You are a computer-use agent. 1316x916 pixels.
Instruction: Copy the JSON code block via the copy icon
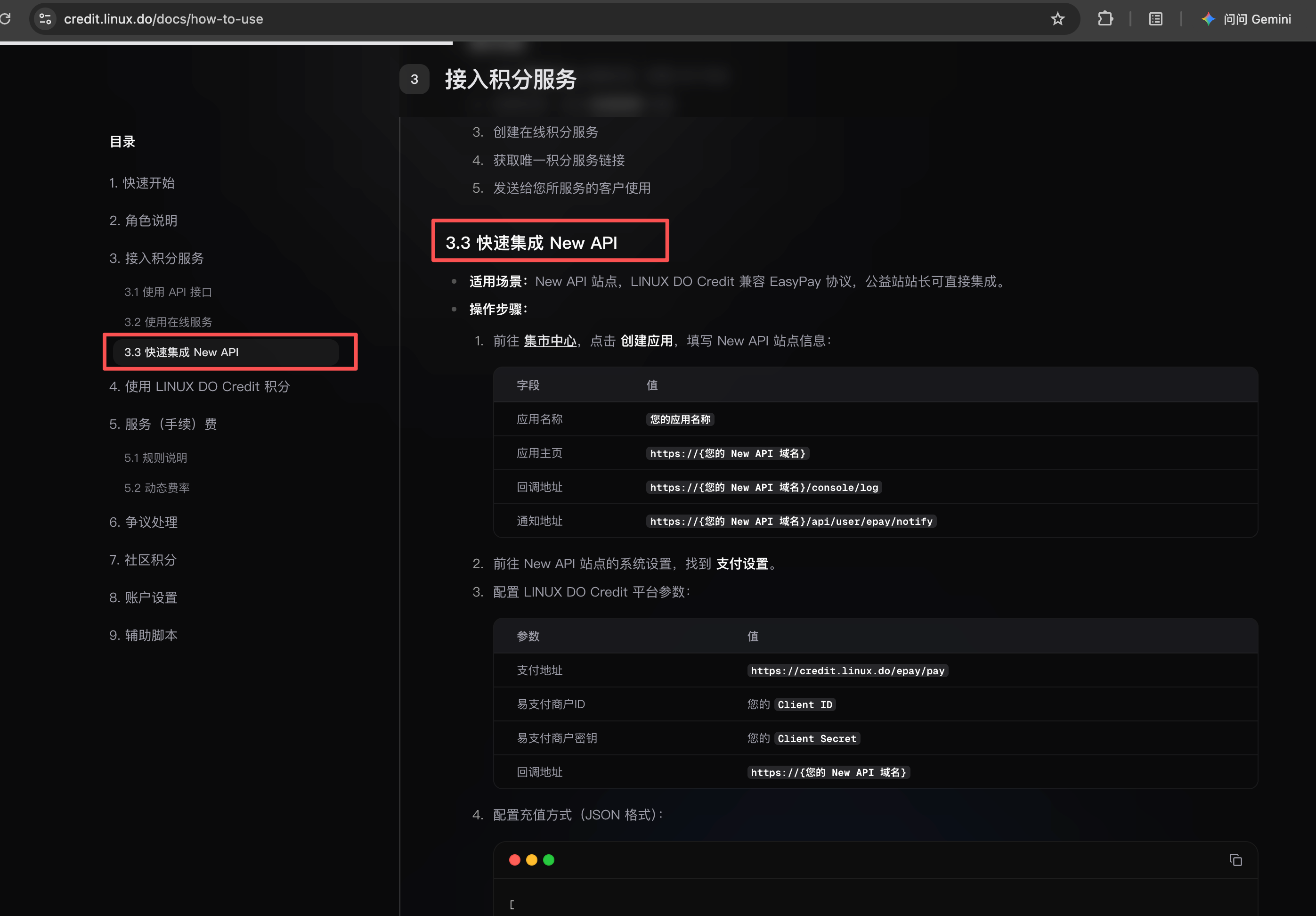1235,860
